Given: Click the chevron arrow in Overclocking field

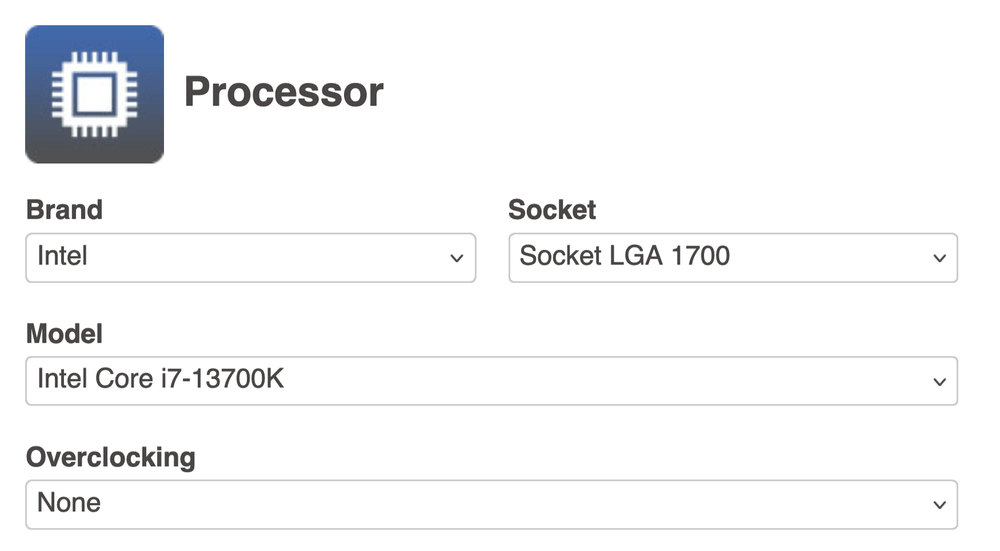Looking at the screenshot, I should point(939,505).
